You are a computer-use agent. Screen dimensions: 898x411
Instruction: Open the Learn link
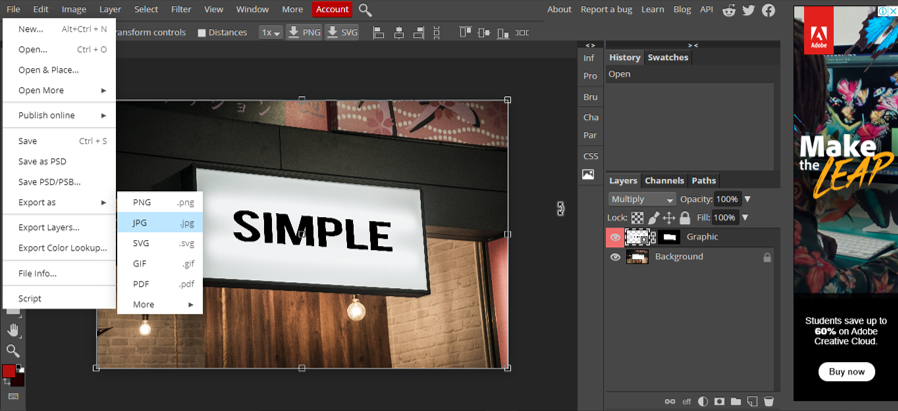point(652,9)
